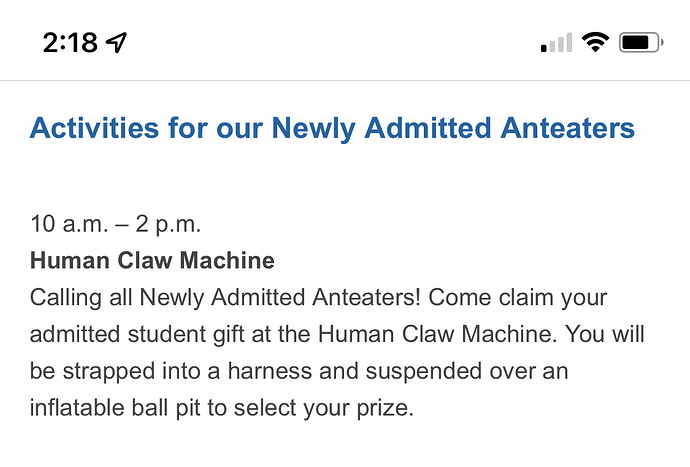690x467 pixels.
Task: Tap the location services arrow icon
Action: click(x=117, y=43)
